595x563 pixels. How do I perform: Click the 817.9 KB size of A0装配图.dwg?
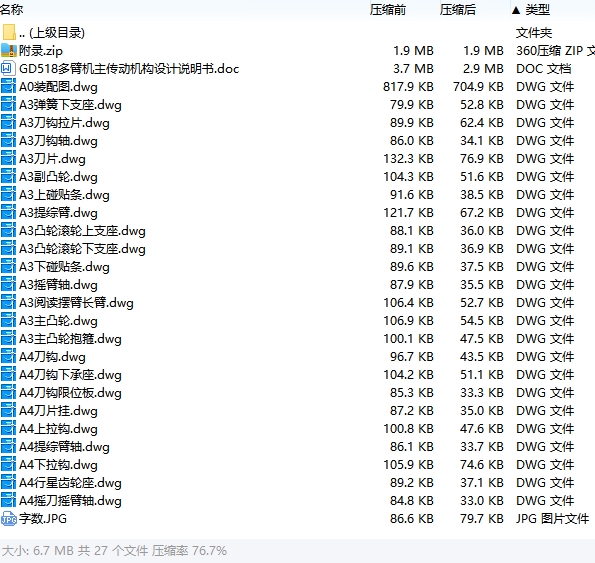click(408, 86)
